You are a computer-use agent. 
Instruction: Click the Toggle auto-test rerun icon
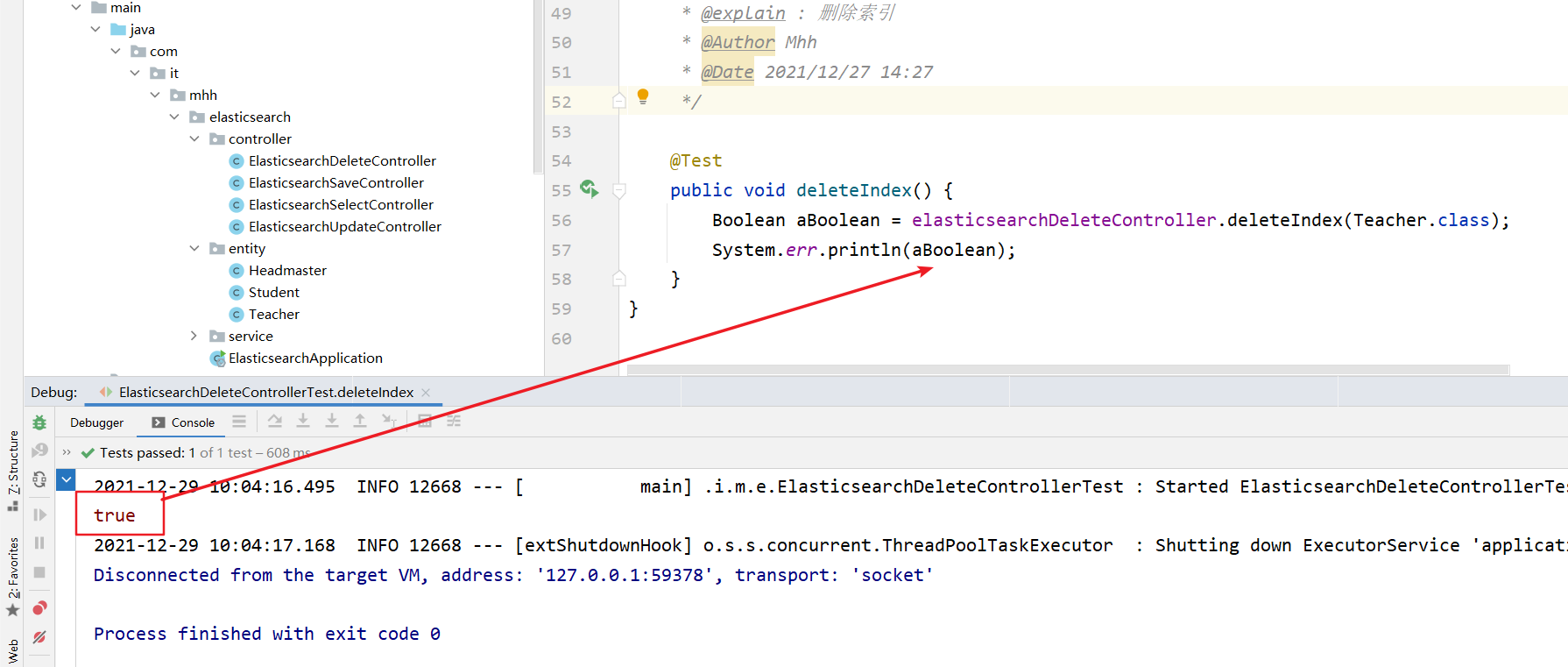pyautogui.click(x=39, y=479)
